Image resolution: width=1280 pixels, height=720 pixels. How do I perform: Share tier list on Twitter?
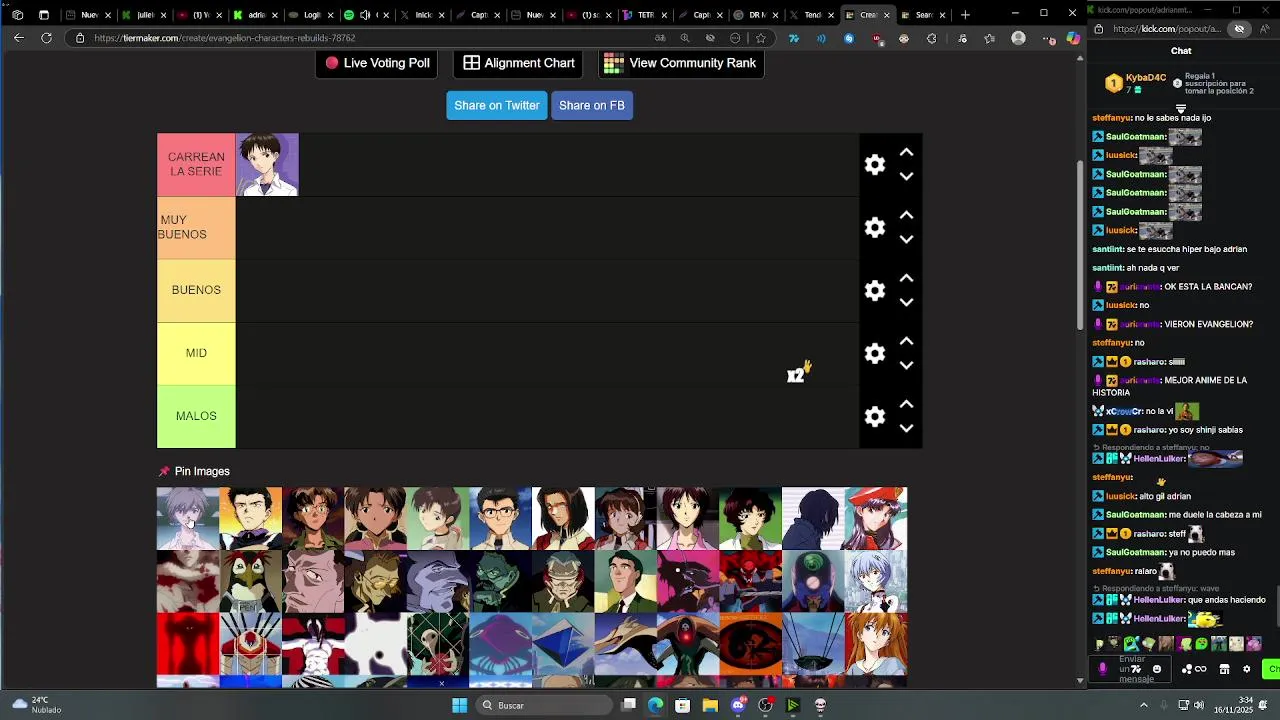coord(497,105)
